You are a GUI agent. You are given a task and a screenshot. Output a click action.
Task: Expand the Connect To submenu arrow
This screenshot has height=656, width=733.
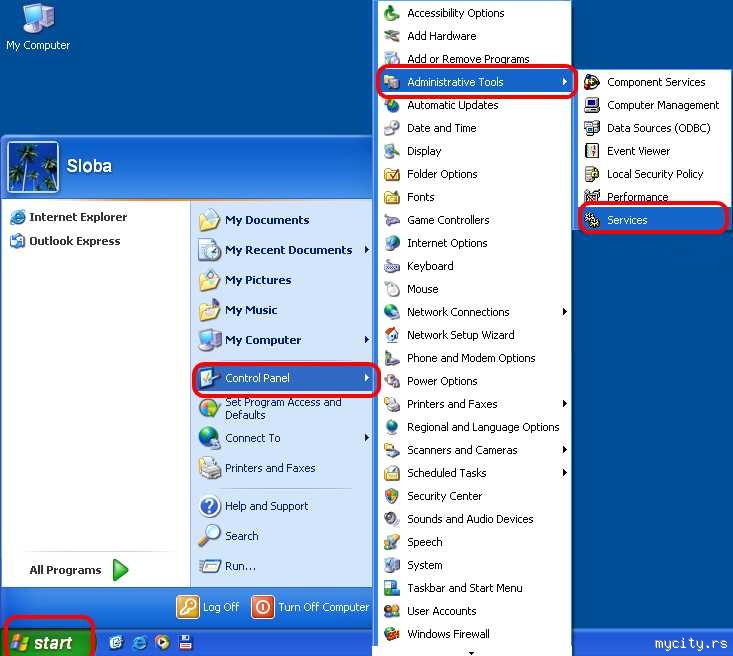point(367,438)
